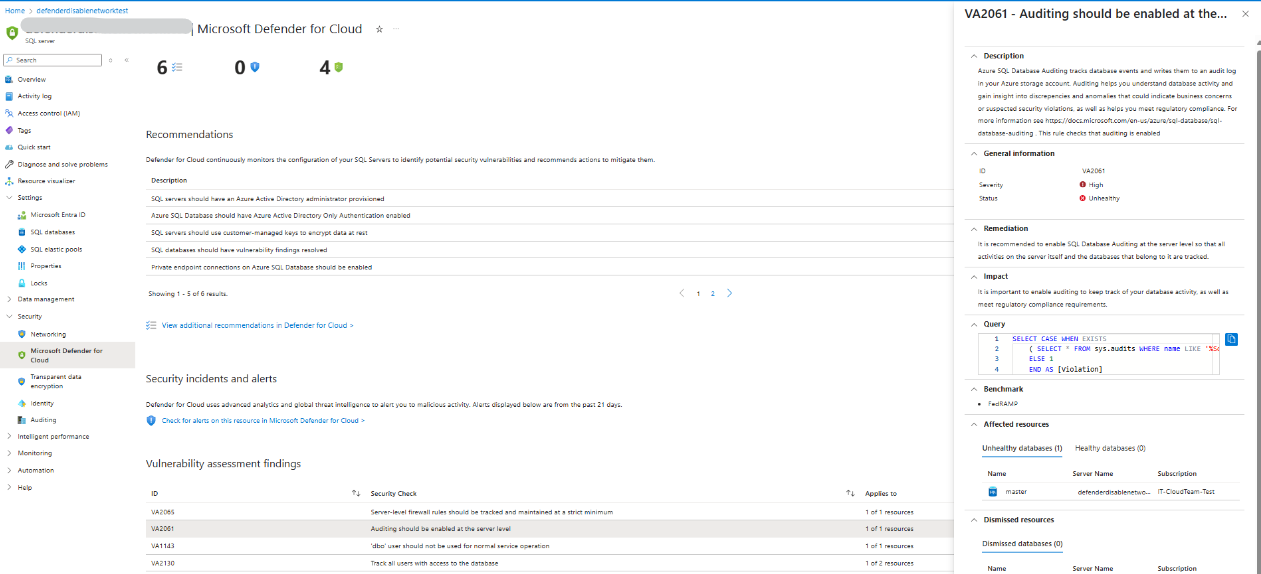Click the master database icon

coord(993,491)
